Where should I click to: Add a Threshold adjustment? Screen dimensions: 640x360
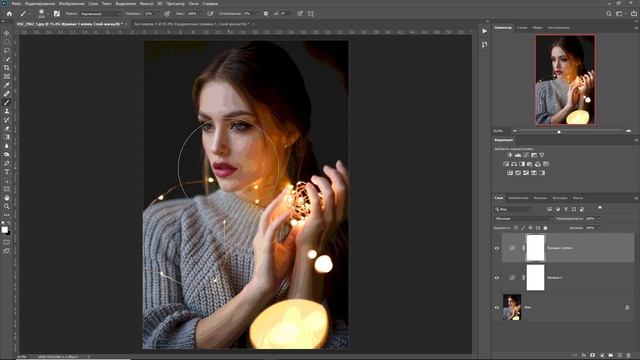(x=526, y=173)
